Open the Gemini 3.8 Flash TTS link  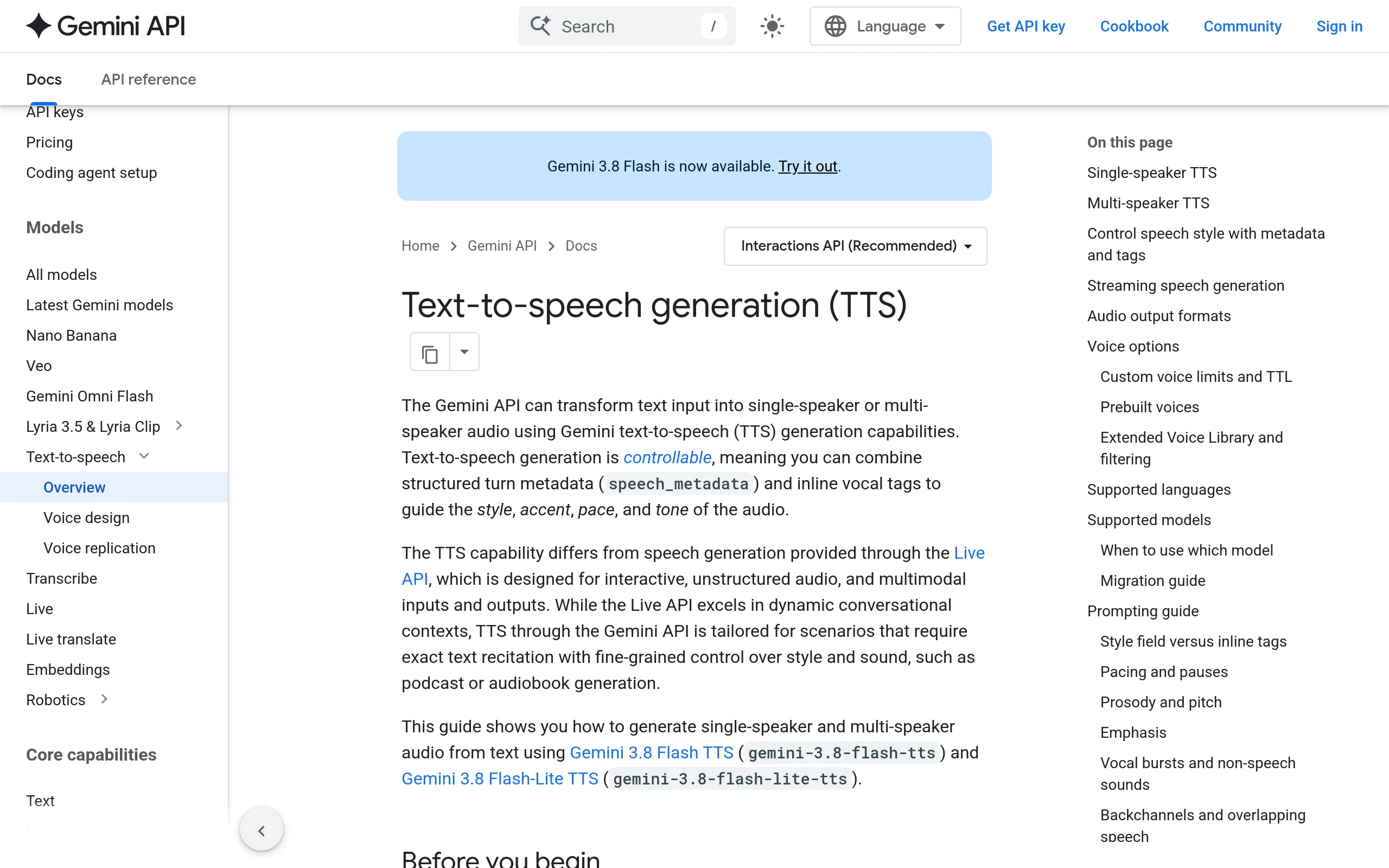pyautogui.click(x=652, y=752)
